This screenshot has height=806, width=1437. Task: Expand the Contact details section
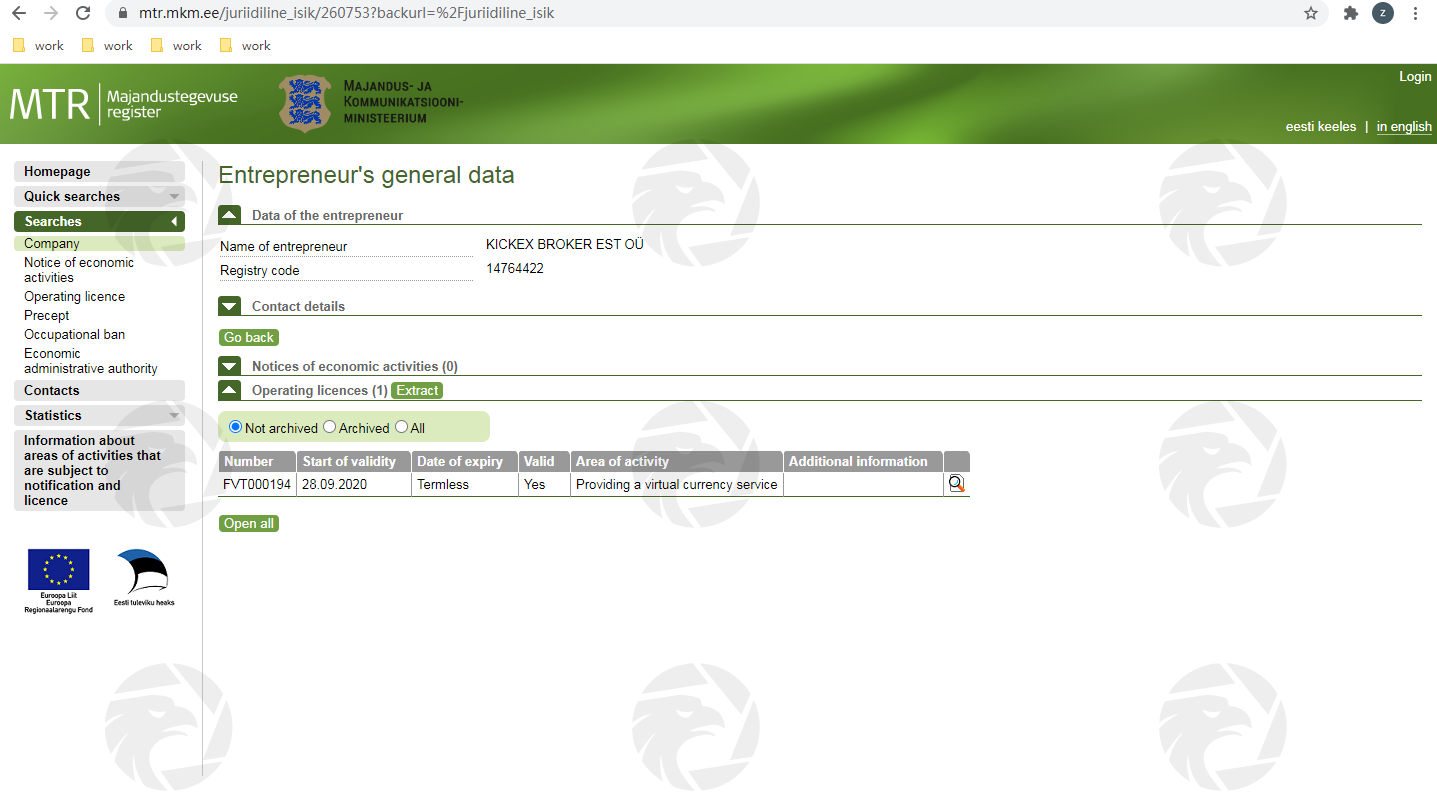click(230, 306)
